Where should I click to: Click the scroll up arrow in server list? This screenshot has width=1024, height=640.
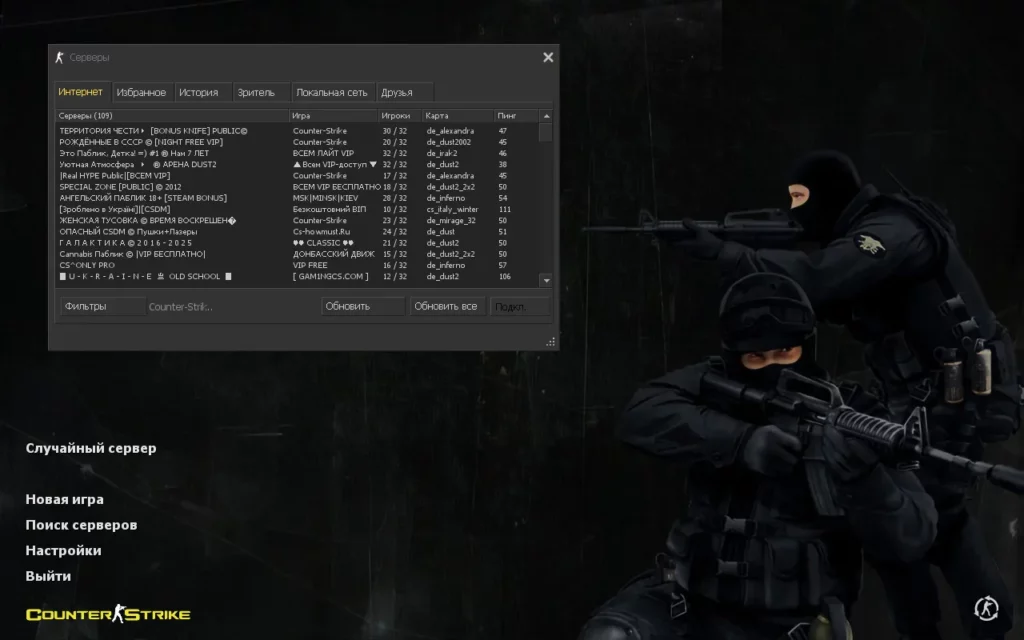pos(546,116)
